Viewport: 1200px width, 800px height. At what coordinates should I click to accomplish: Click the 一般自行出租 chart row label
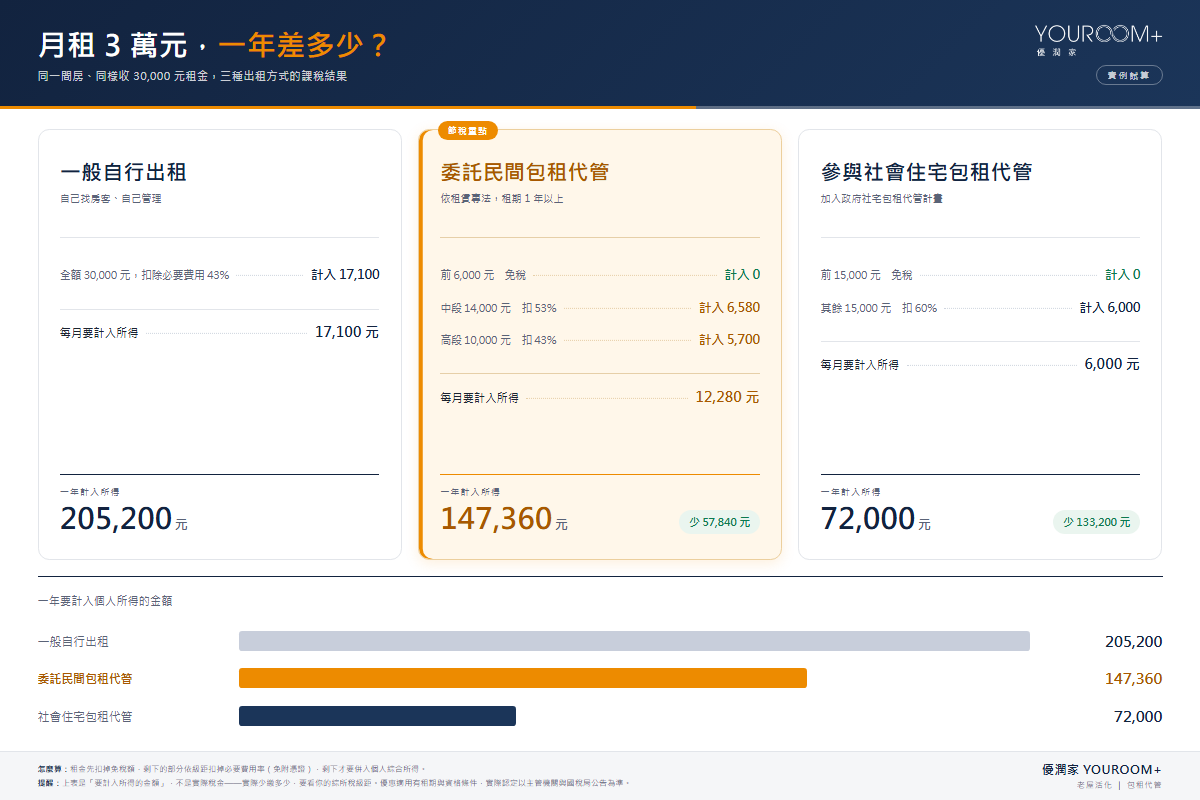pos(73,641)
